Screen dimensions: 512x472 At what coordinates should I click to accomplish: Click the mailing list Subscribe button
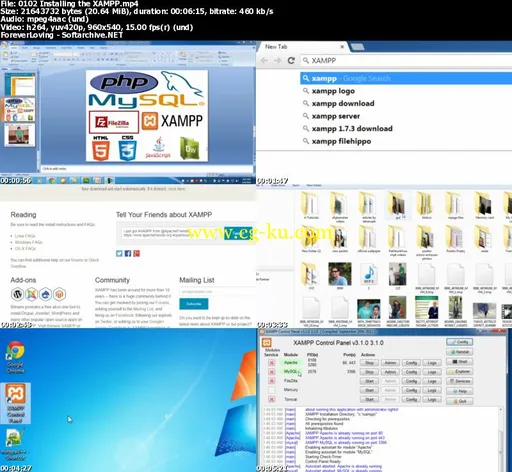coord(194,304)
